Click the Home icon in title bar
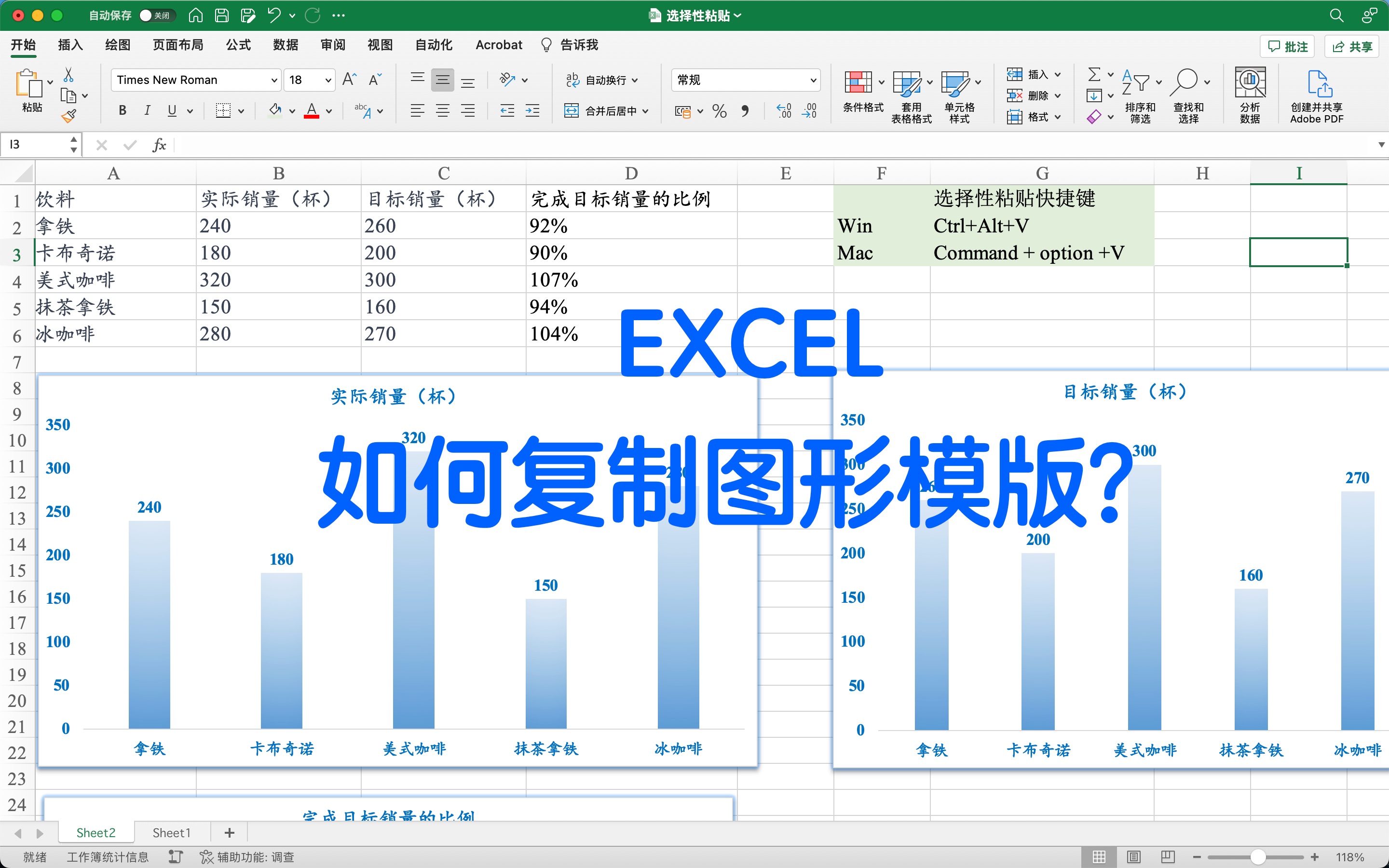Image resolution: width=1389 pixels, height=868 pixels. 196,15
